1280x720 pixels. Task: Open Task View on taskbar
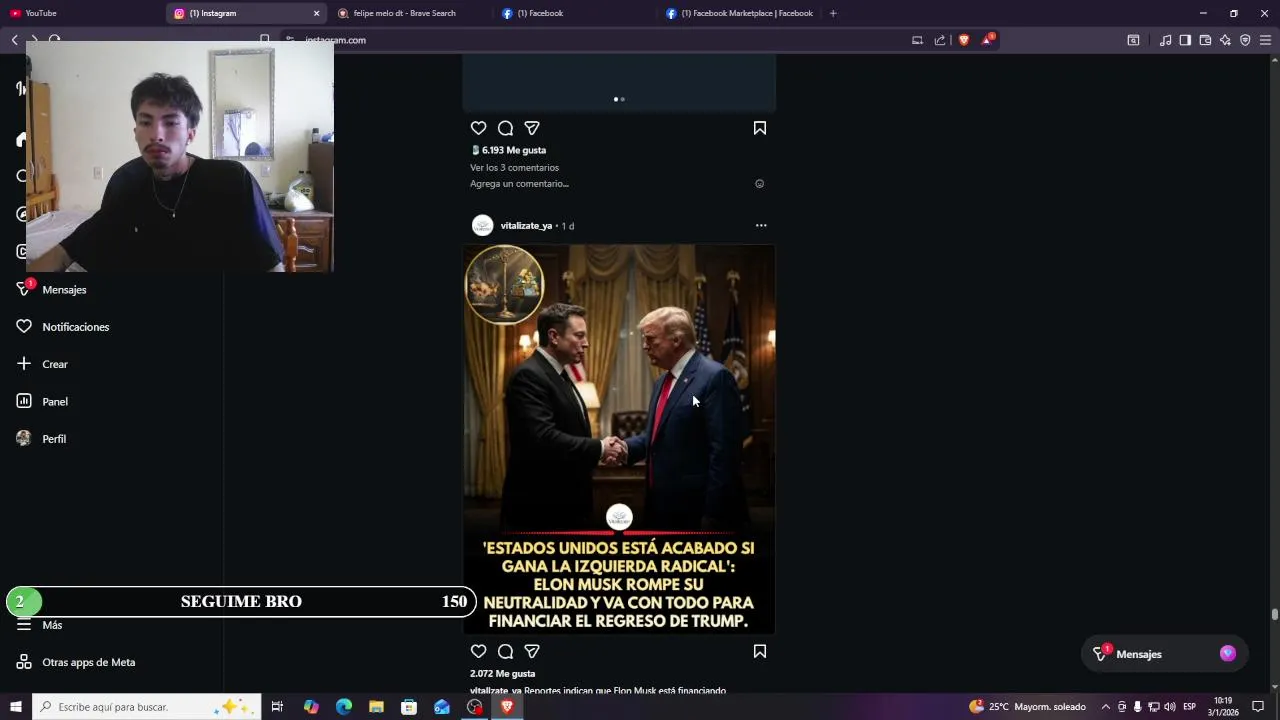(x=277, y=706)
